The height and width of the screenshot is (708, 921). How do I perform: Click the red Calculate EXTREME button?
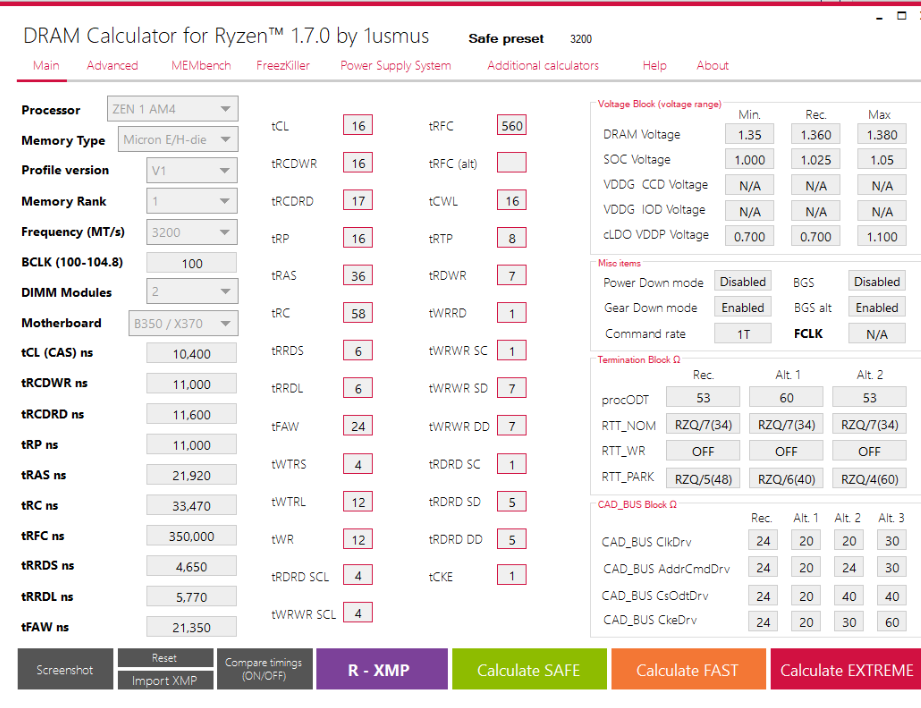[846, 669]
